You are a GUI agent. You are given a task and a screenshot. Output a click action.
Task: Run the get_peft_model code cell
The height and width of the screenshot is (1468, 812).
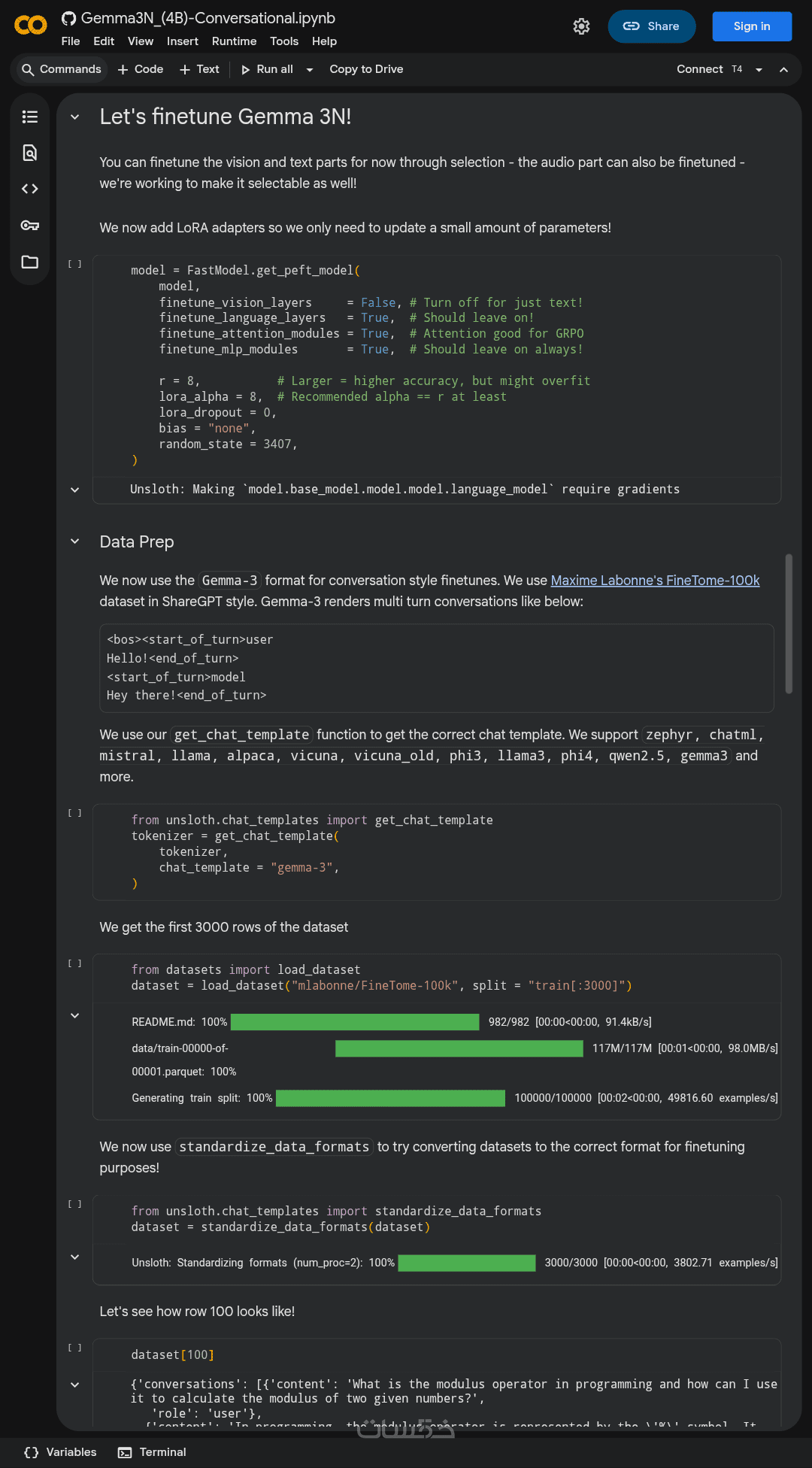[x=75, y=264]
